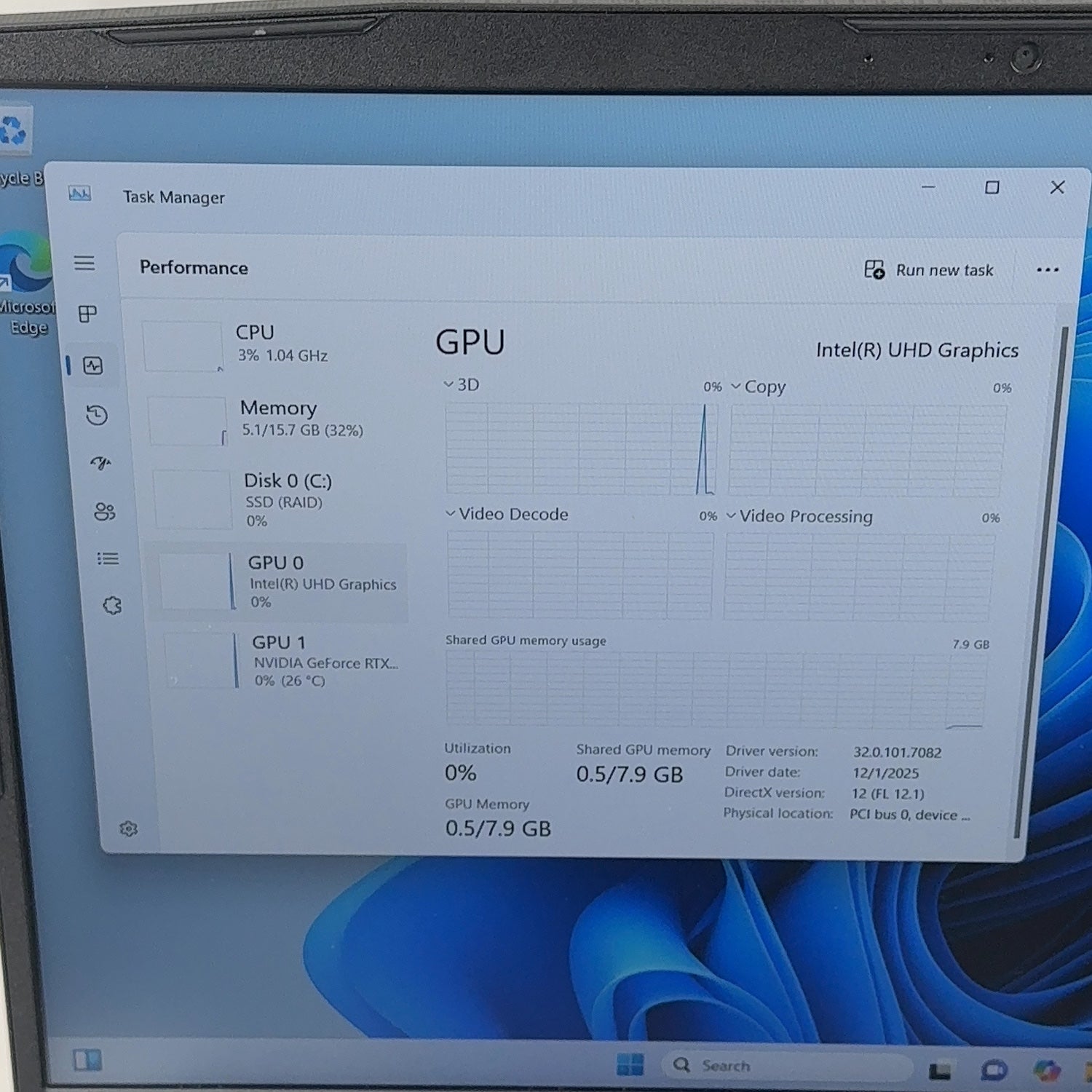Open the Chat icon on taskbar

coord(994,1070)
